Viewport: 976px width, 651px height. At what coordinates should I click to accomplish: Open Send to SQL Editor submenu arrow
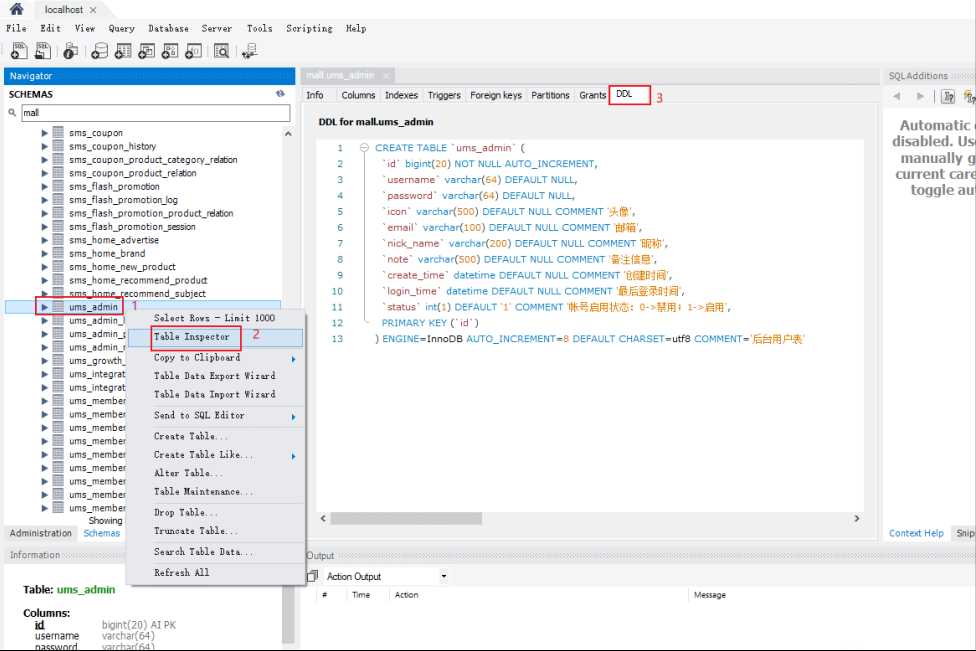(x=293, y=417)
